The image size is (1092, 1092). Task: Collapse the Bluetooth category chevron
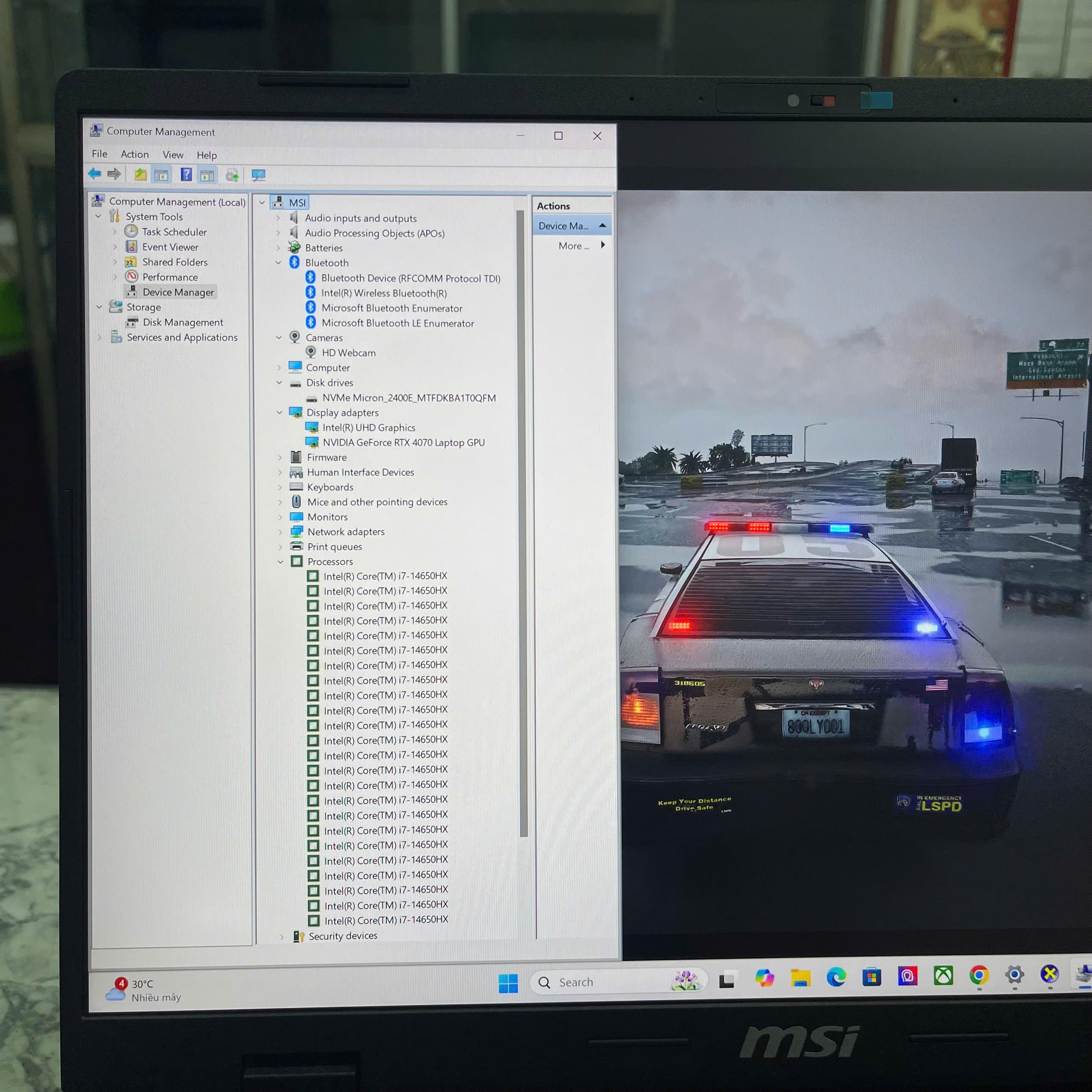click(278, 263)
